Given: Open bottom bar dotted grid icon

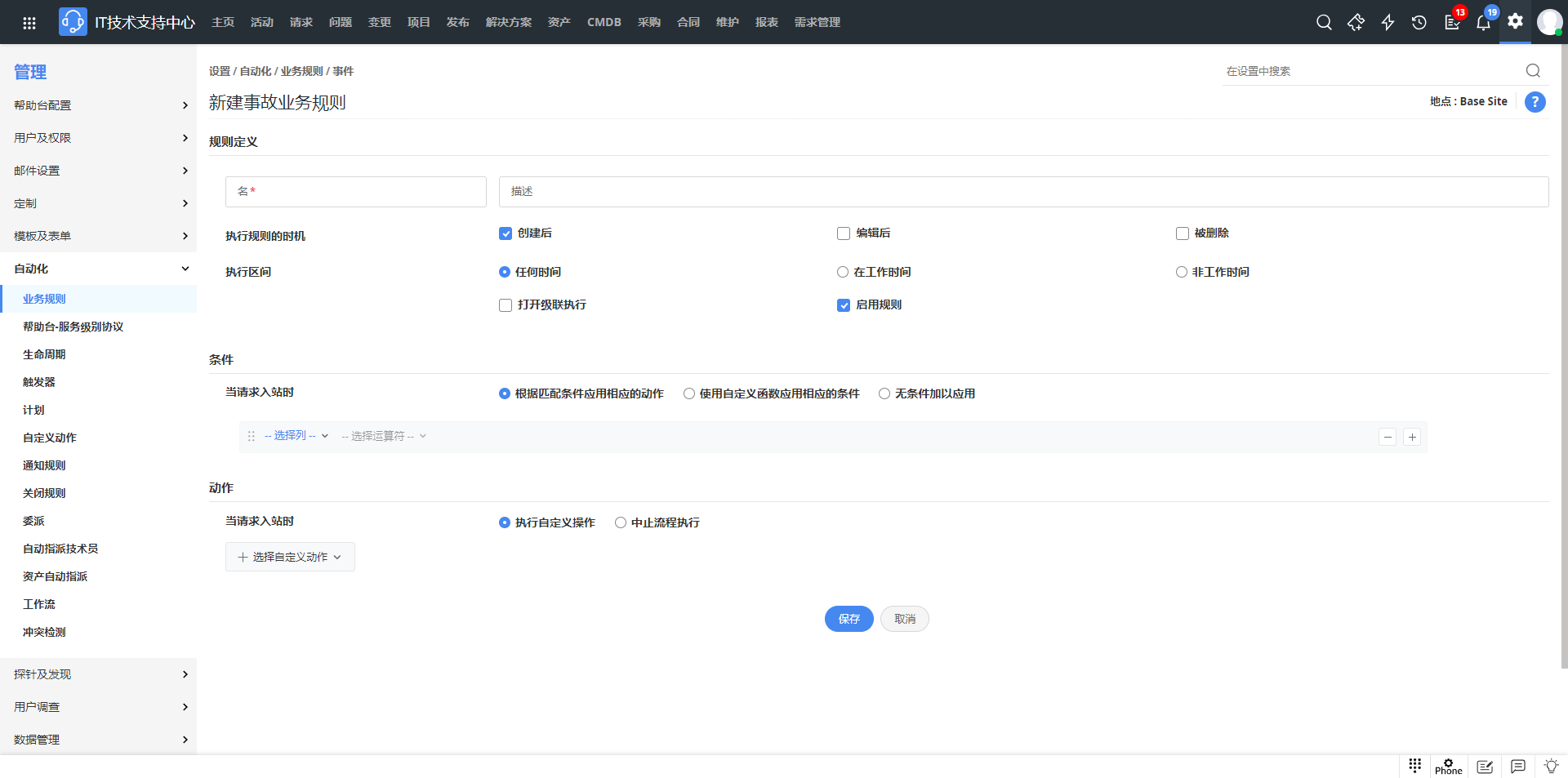Looking at the screenshot, I should click(x=1415, y=766).
